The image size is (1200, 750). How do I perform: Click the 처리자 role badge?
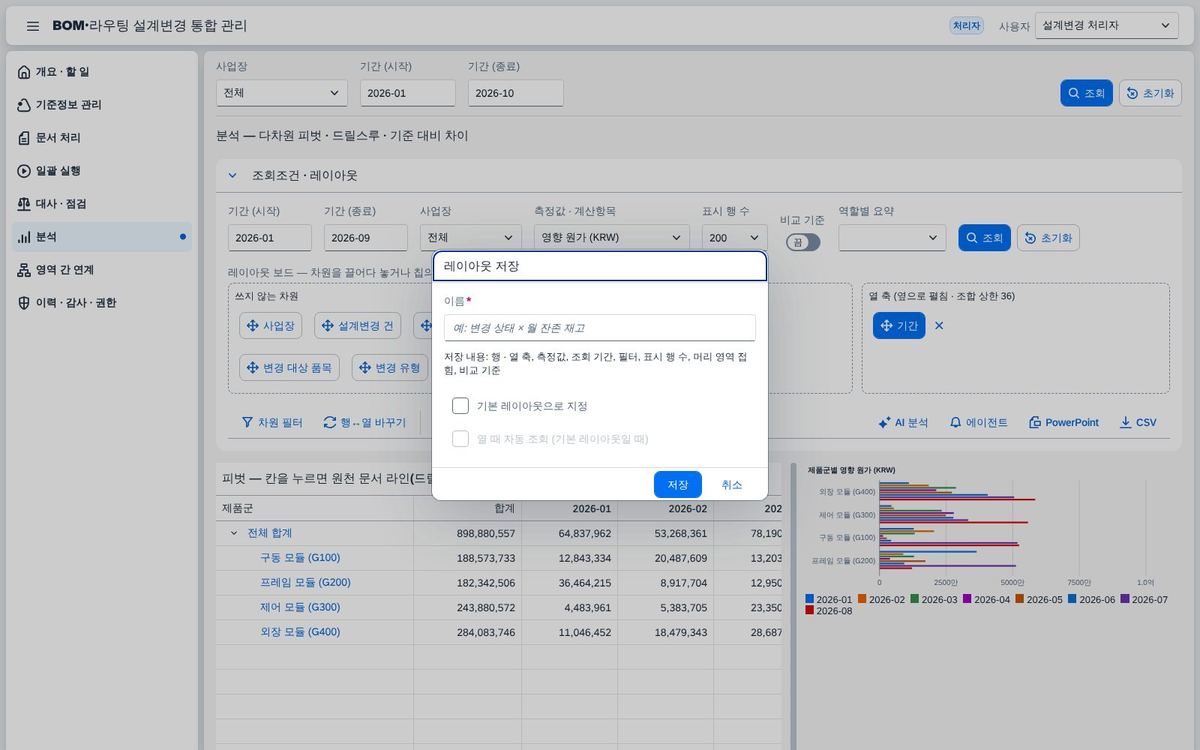966,26
